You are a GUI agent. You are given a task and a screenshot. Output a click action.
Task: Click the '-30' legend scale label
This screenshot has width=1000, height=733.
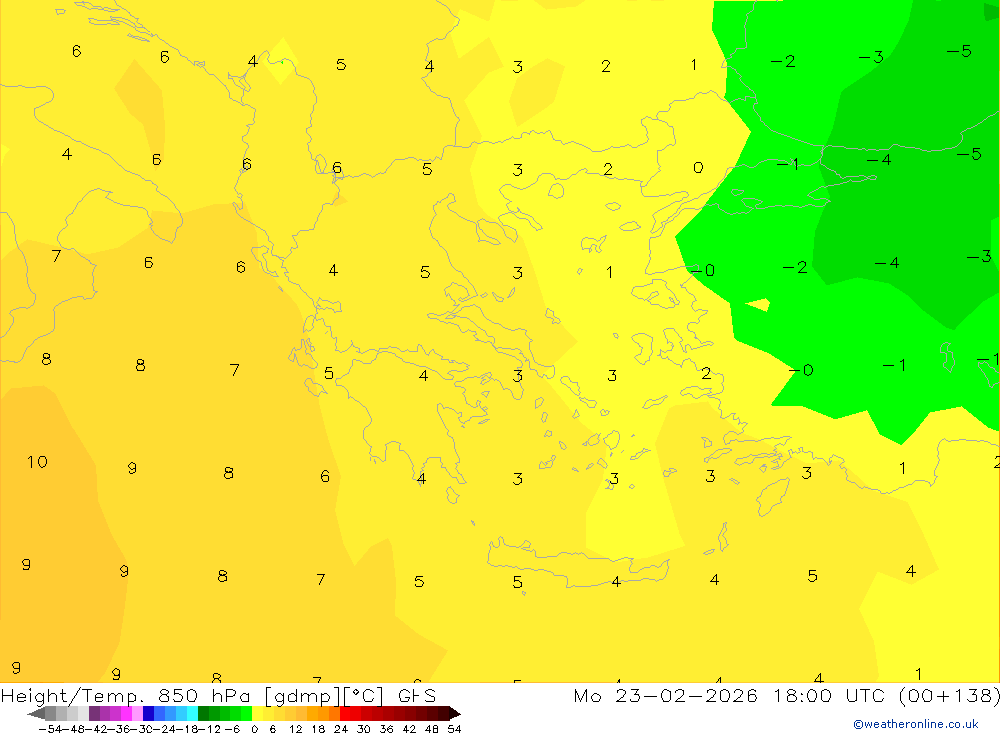143,729
